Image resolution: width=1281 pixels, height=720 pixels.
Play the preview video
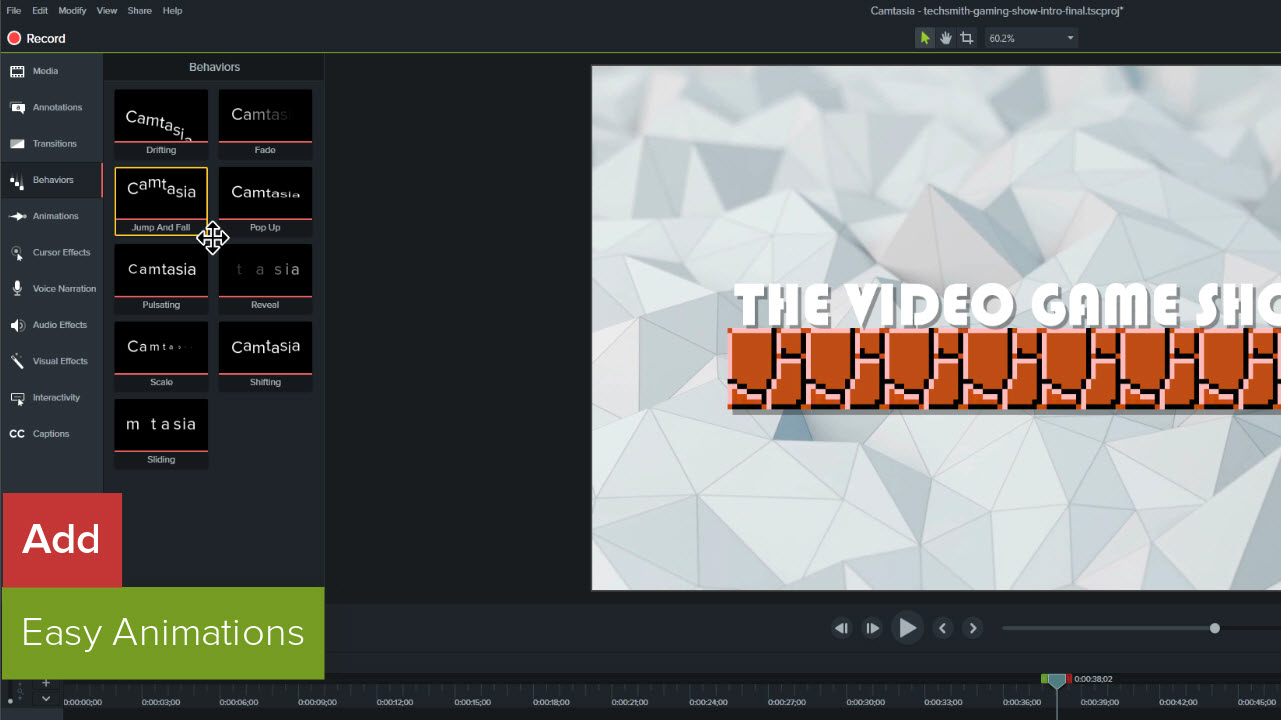pos(907,627)
